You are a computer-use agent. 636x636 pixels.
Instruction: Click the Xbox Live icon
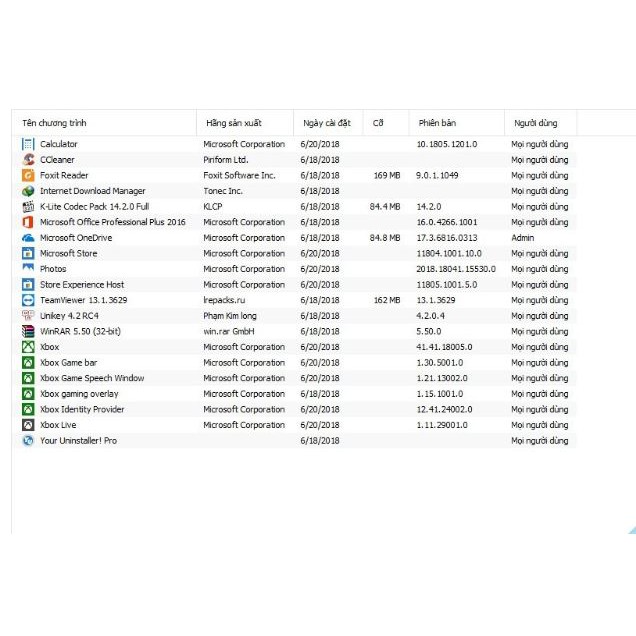[28, 425]
